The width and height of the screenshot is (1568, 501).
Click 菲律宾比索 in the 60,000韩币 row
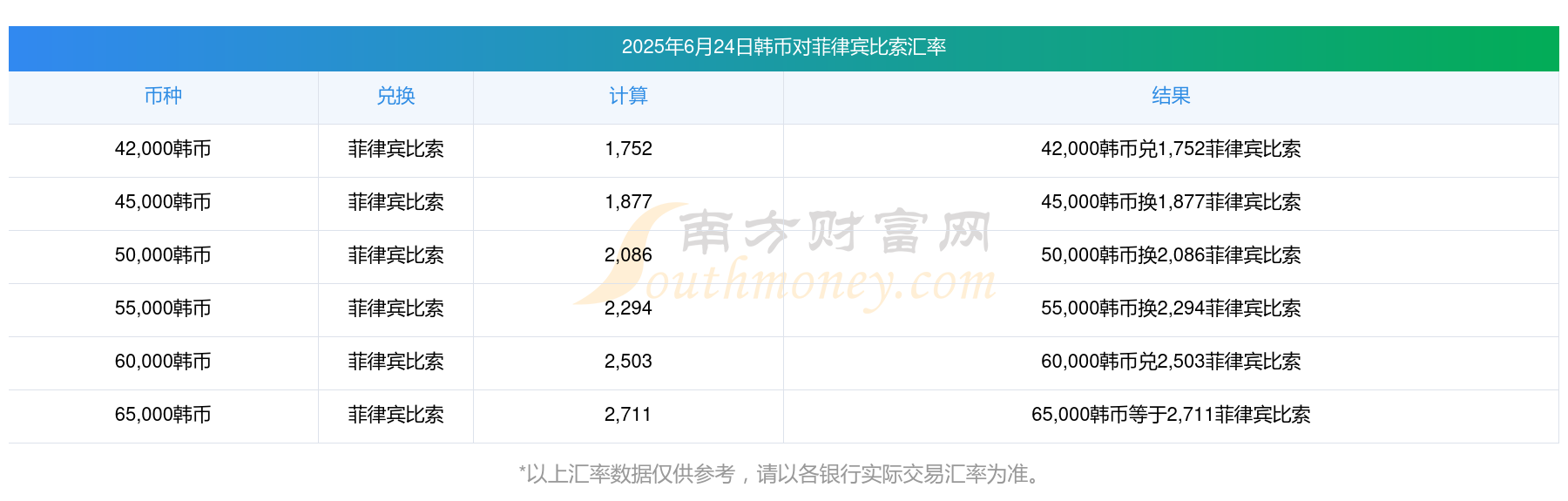[x=395, y=362]
